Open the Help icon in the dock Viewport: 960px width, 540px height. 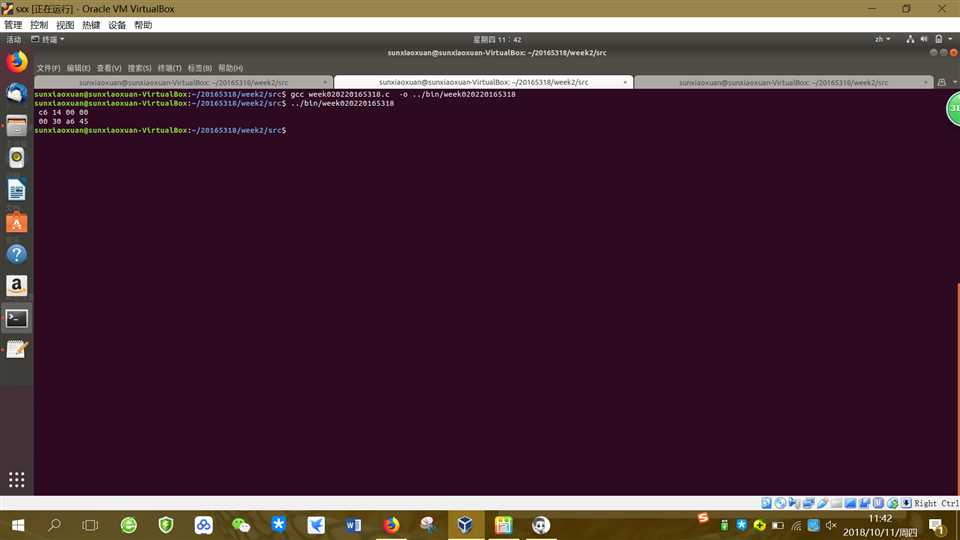tap(17, 253)
